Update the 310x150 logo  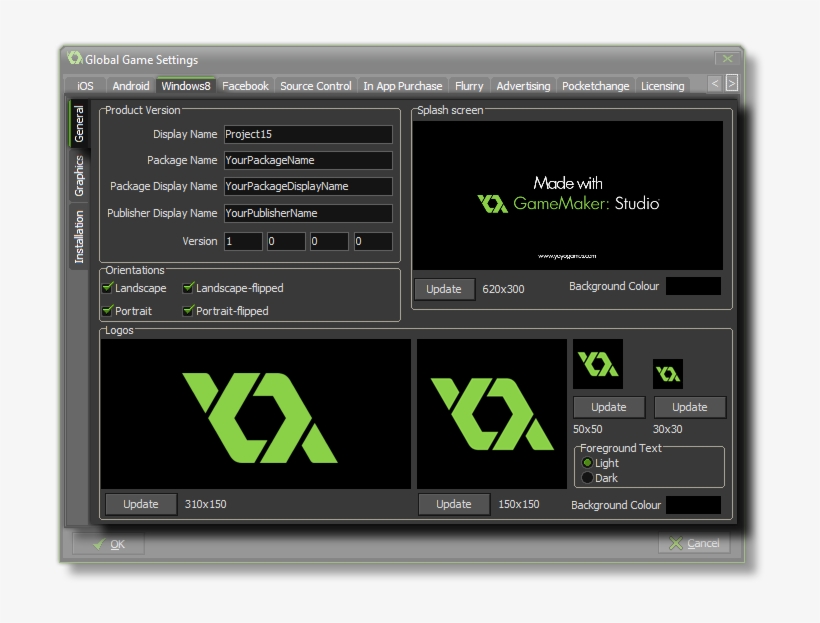coord(141,504)
